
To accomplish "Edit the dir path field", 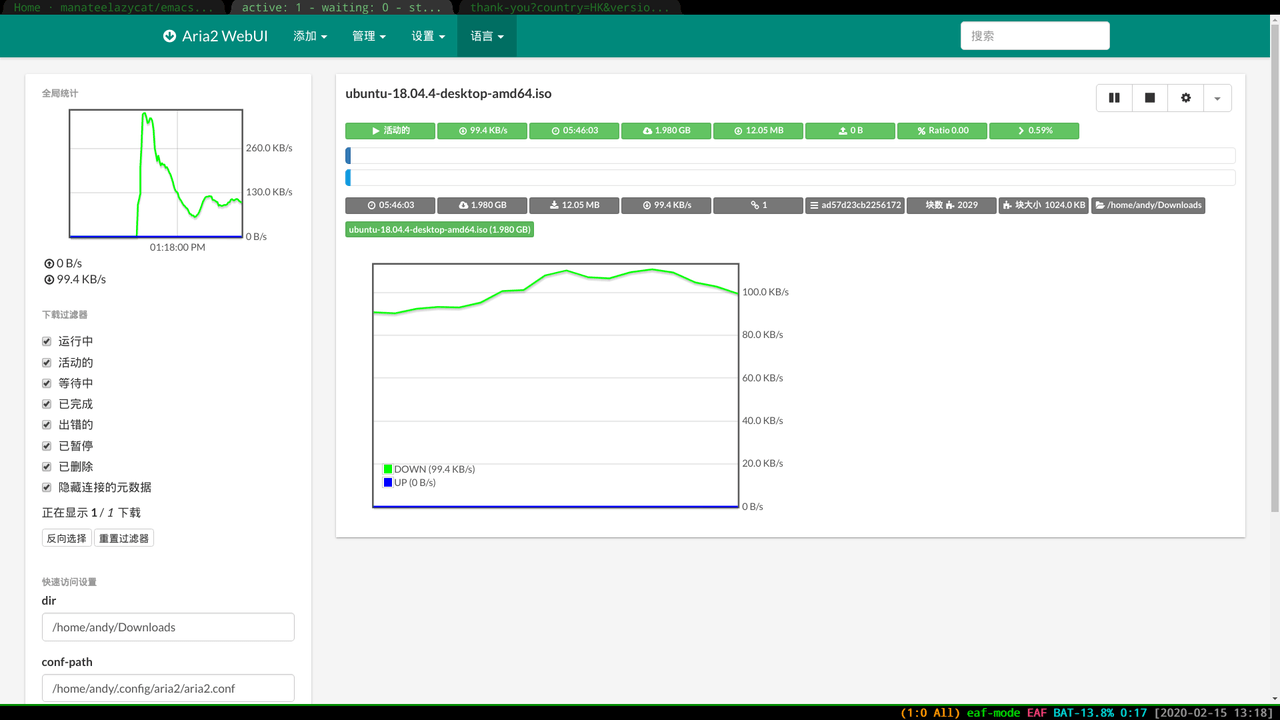I will (x=168, y=627).
